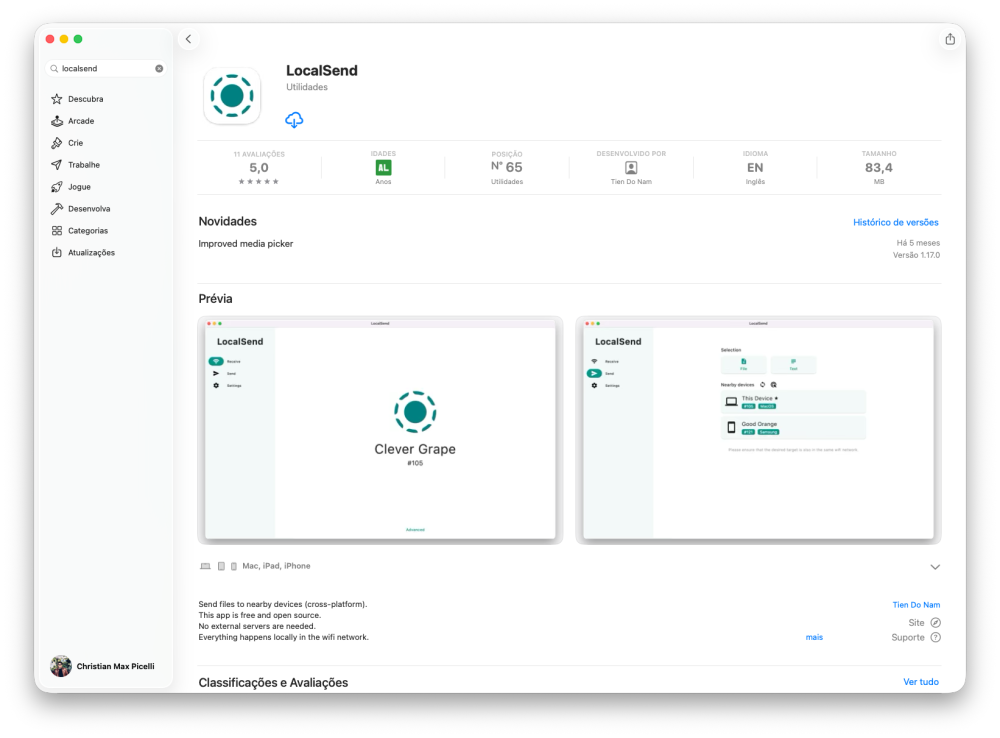Clear the localsend search field
Screen dimensions: 1000x738
159,68
